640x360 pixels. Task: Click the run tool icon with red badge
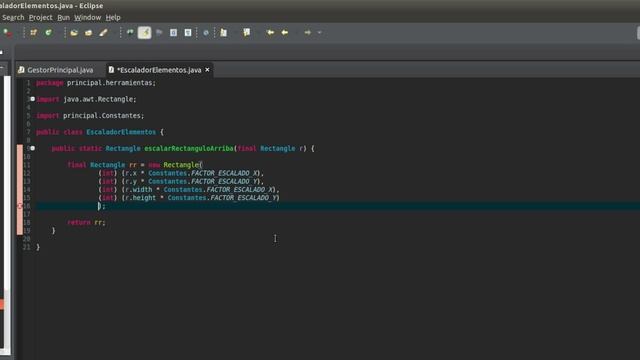[x=7, y=33]
